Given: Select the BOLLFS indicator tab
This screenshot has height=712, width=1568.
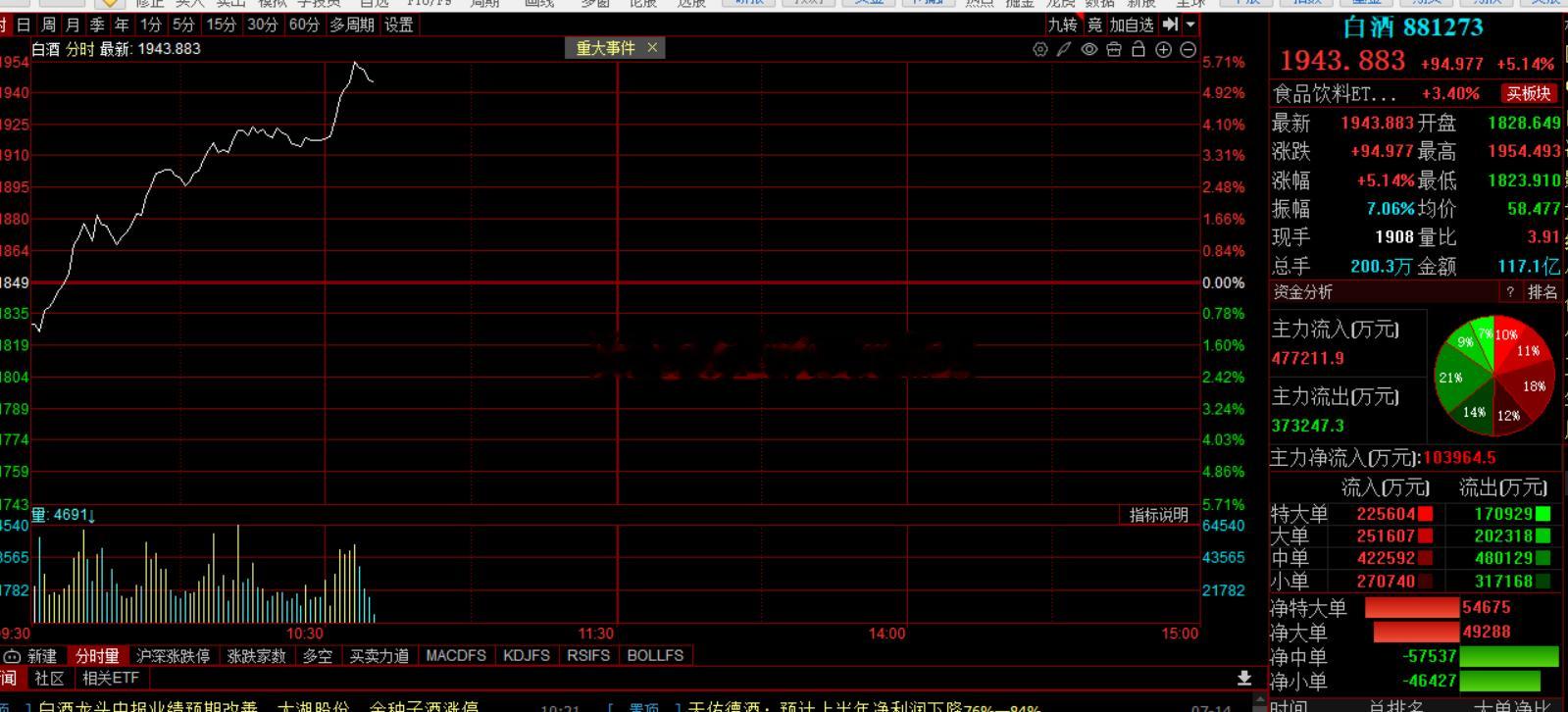Looking at the screenshot, I should coord(655,656).
